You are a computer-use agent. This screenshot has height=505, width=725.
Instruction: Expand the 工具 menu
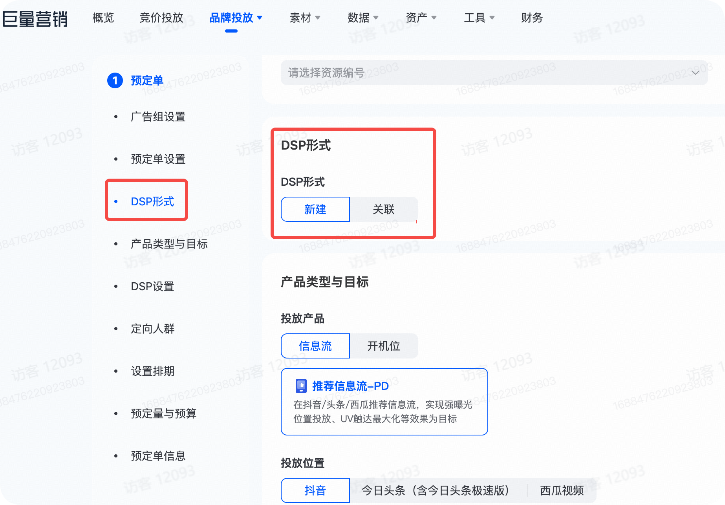click(x=479, y=18)
